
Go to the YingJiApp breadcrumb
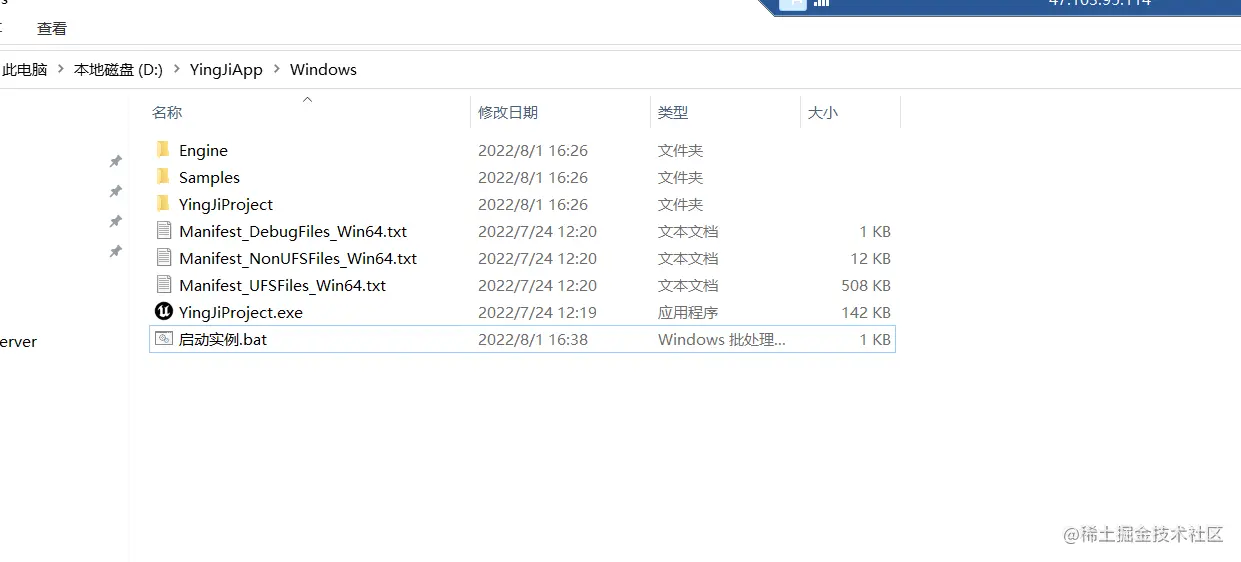[x=226, y=70]
